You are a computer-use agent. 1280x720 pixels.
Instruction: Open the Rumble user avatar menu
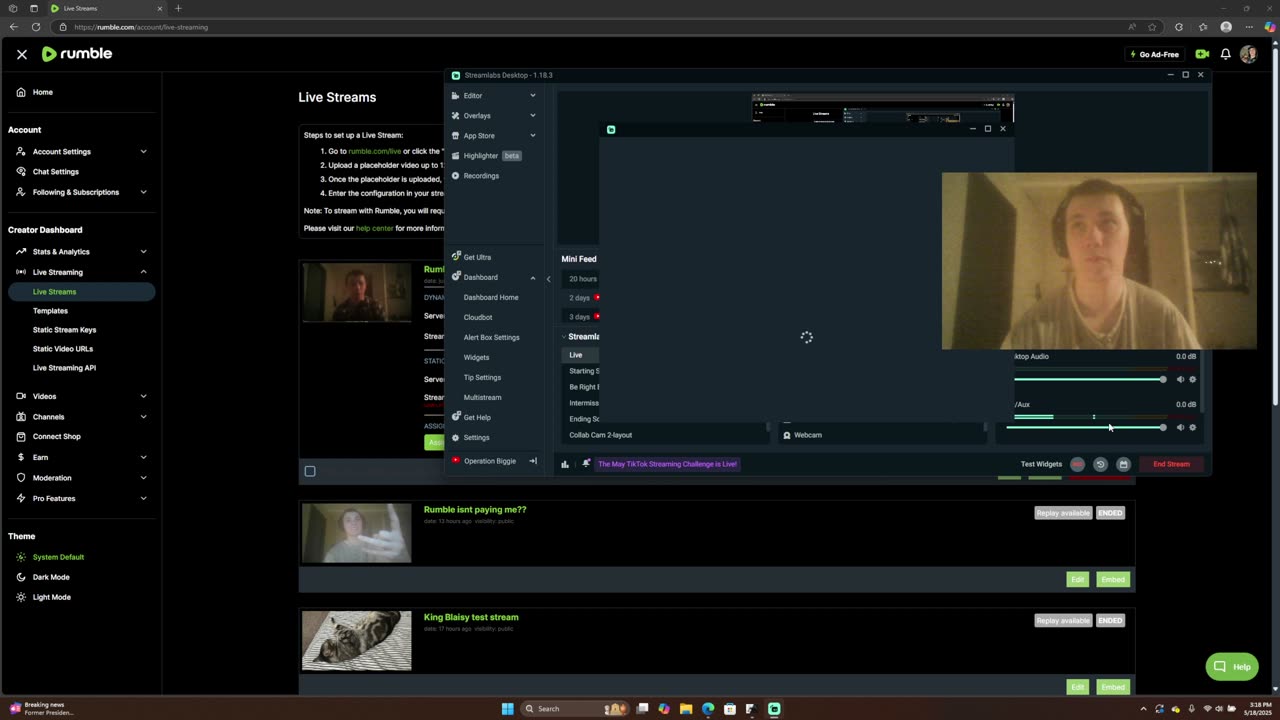(1248, 54)
